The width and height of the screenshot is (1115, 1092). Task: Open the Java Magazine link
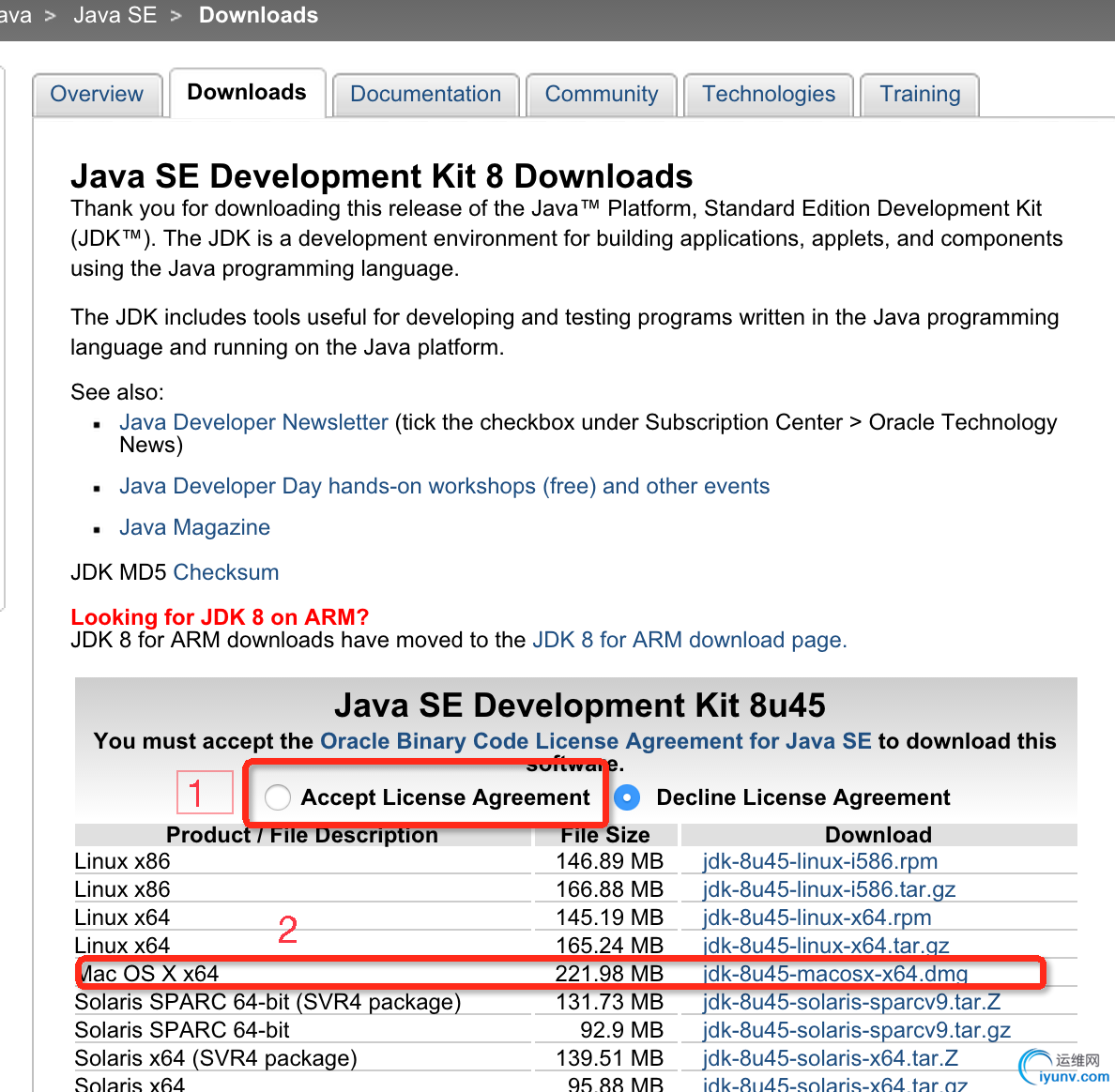[195, 527]
